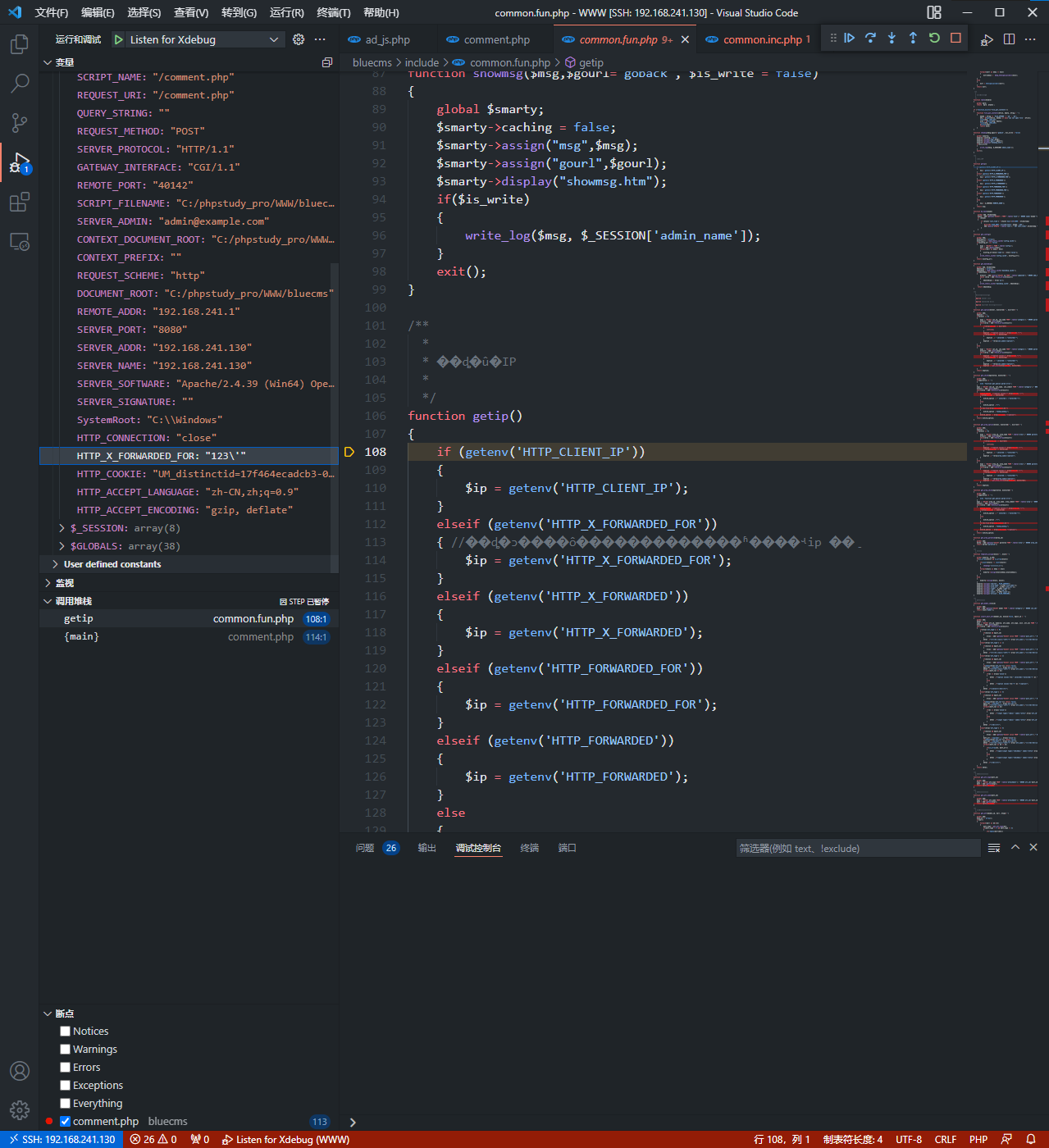This screenshot has height=1148, width=1049.
Task: Open launch.json with the gear icon
Action: click(299, 39)
